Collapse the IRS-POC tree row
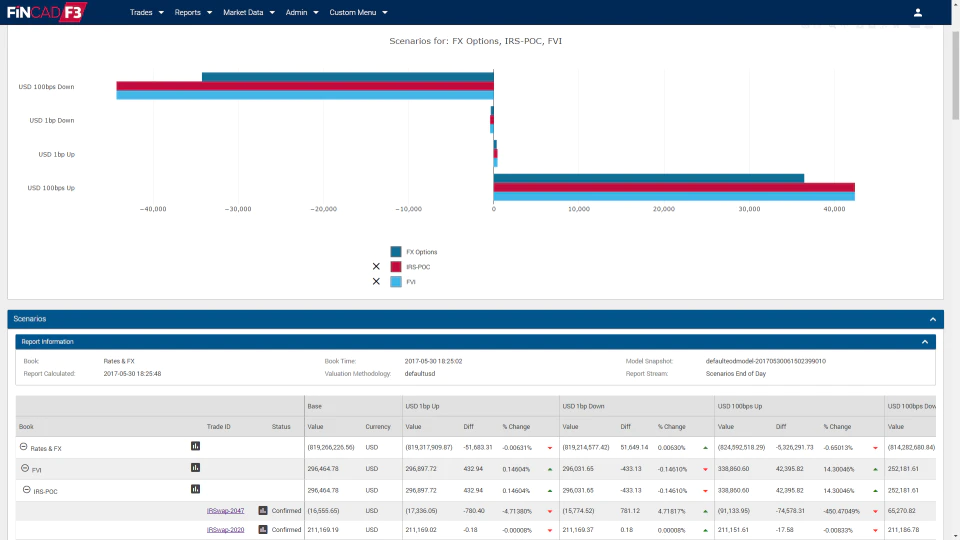960x540 pixels. point(26,490)
